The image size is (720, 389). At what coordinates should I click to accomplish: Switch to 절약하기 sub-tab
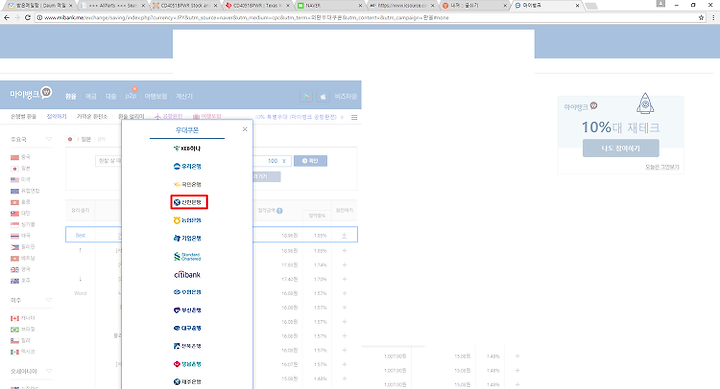pos(56,117)
